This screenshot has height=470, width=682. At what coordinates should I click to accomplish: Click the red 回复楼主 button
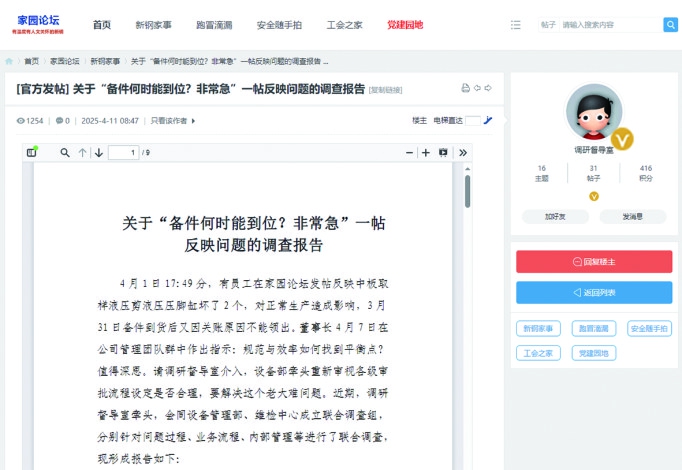(x=594, y=262)
